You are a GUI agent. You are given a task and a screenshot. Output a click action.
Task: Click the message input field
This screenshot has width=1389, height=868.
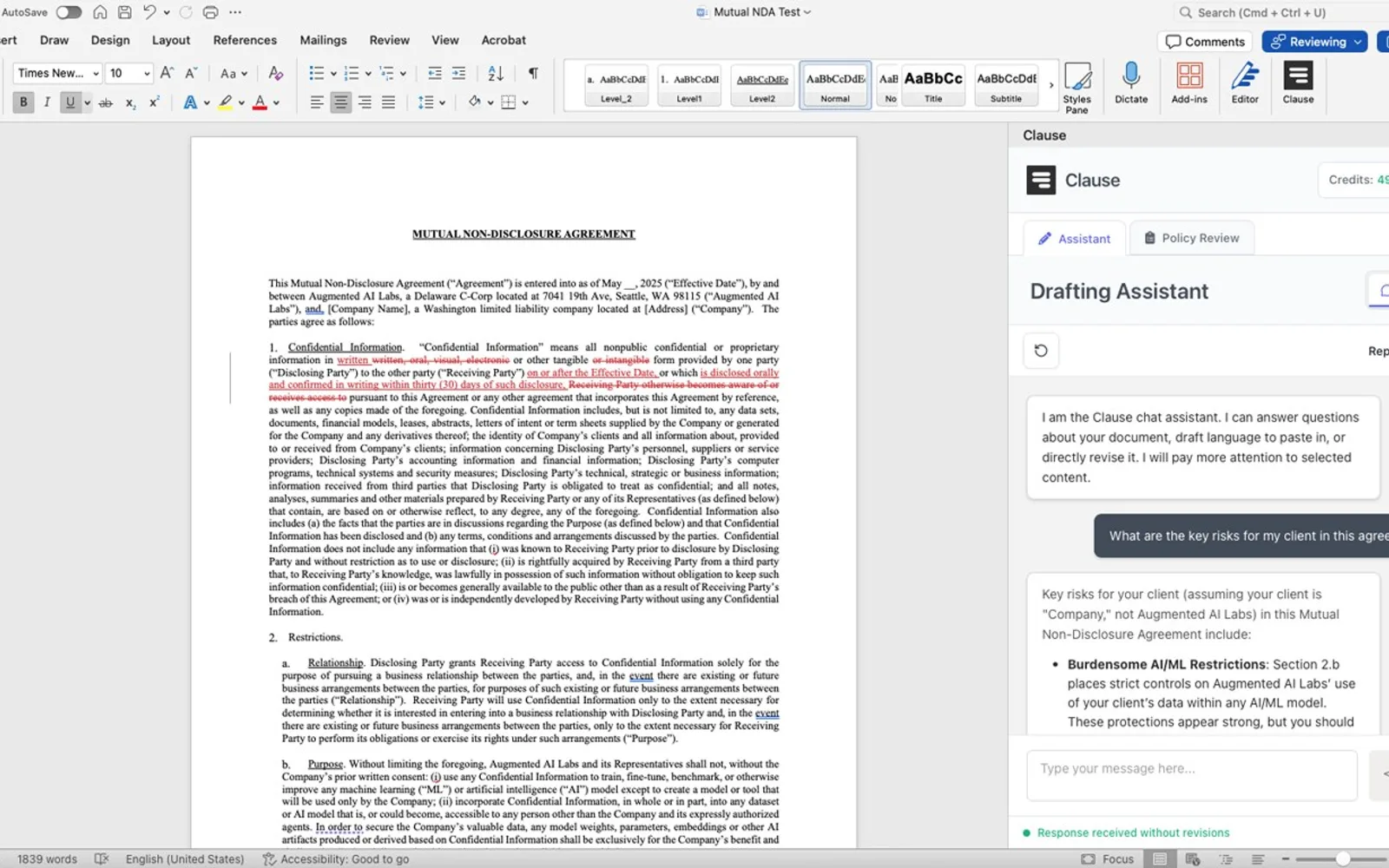click(x=1191, y=775)
